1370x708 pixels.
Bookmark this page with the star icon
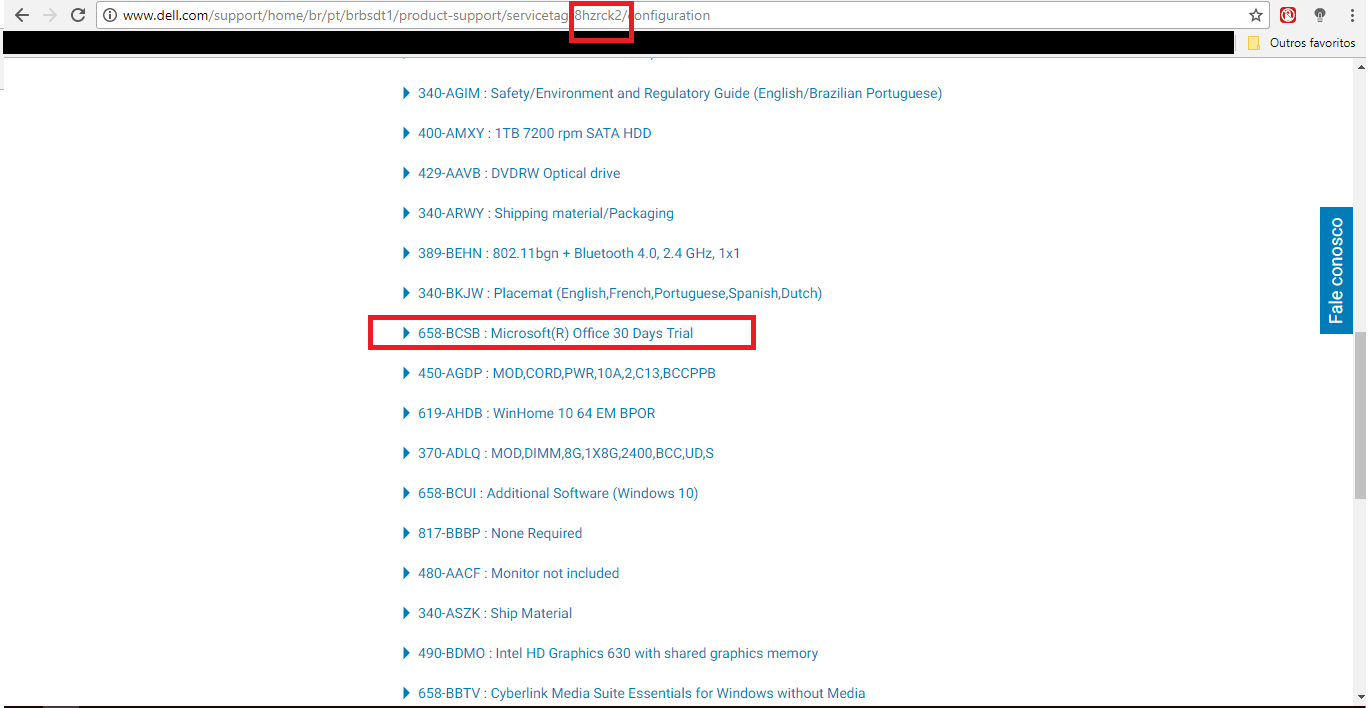1256,16
